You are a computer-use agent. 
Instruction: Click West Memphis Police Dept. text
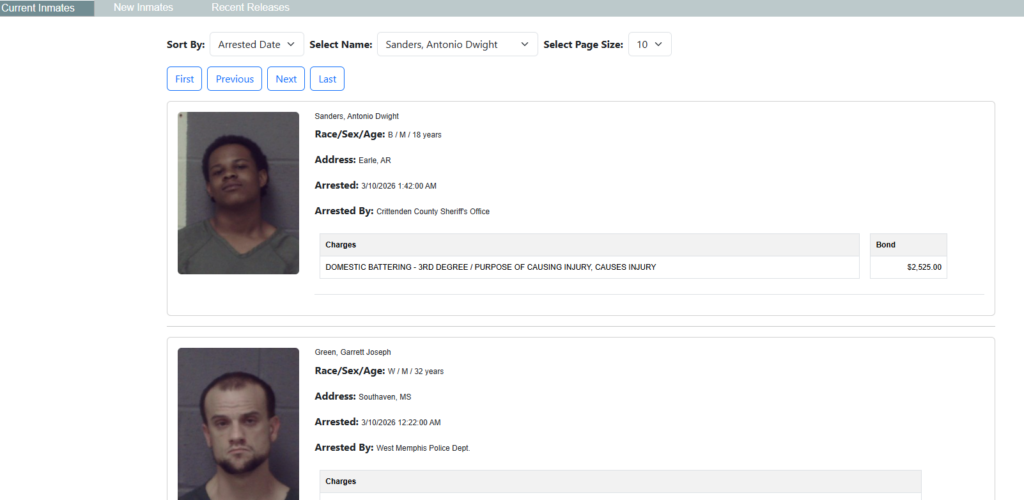click(x=422, y=448)
